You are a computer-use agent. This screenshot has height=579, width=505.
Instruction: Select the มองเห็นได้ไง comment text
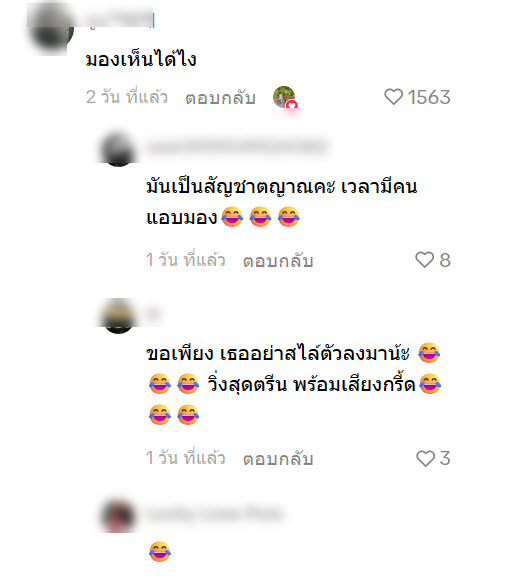pyautogui.click(x=141, y=59)
